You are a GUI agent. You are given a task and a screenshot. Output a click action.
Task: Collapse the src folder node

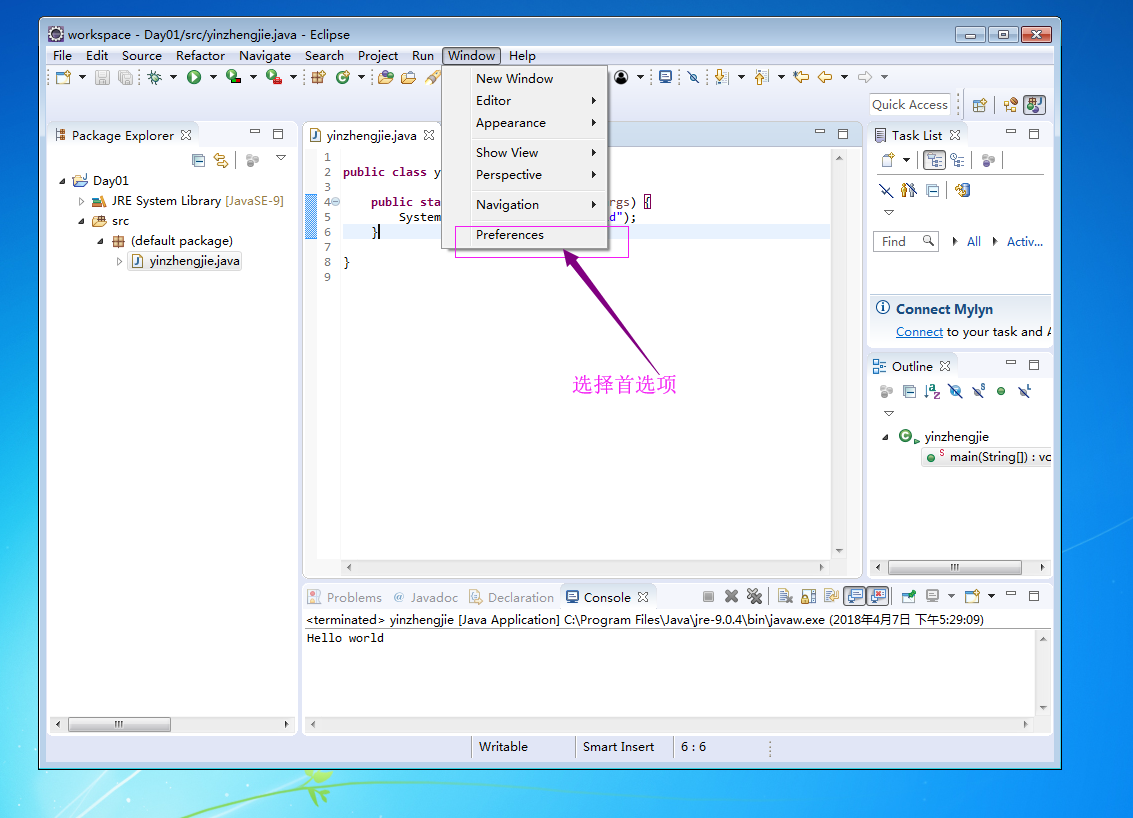[x=81, y=222]
